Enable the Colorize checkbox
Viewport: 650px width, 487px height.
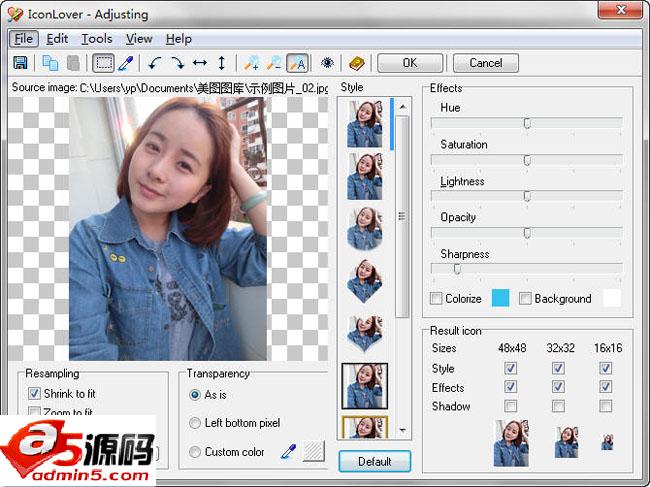[436, 298]
